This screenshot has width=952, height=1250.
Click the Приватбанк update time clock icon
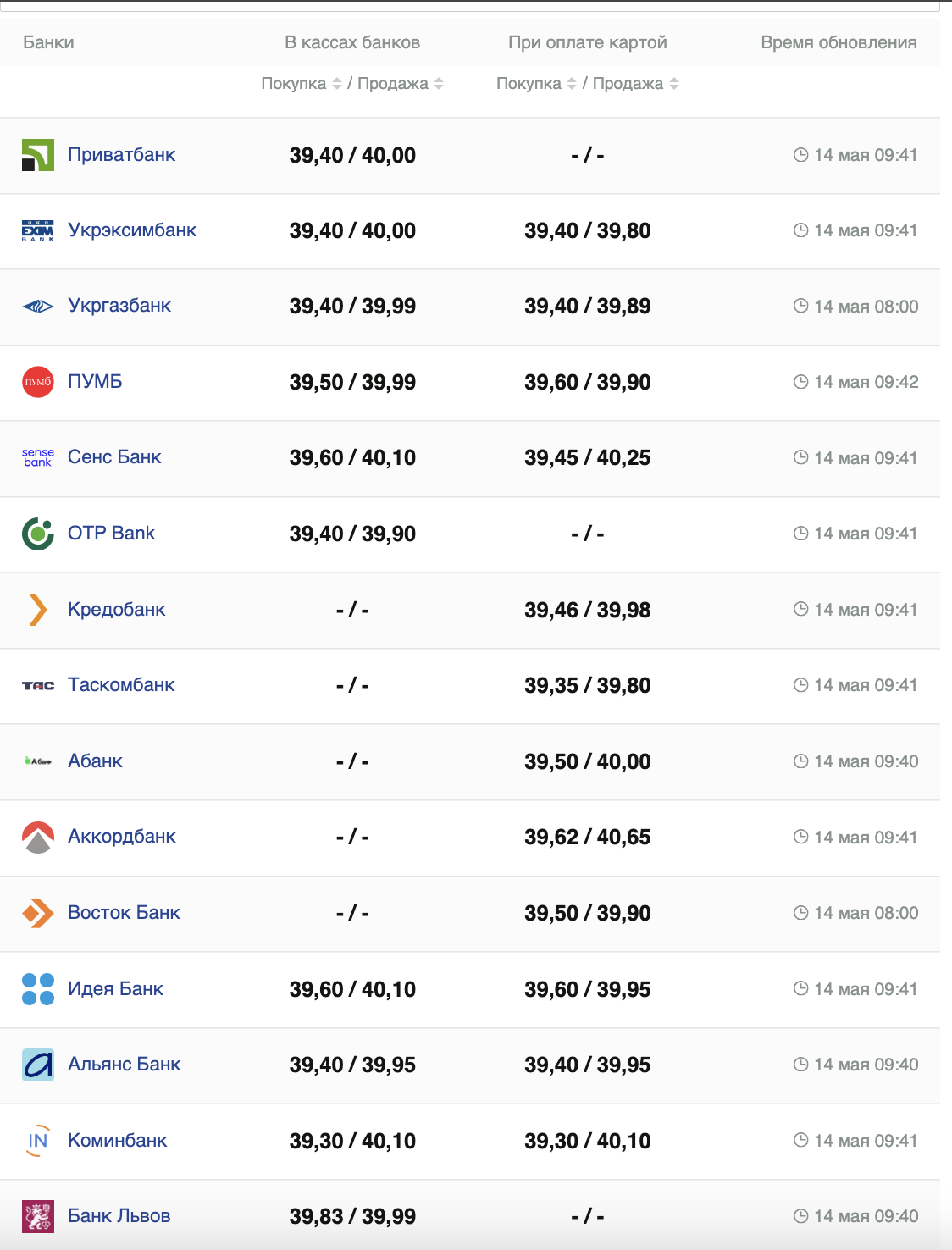point(800,155)
